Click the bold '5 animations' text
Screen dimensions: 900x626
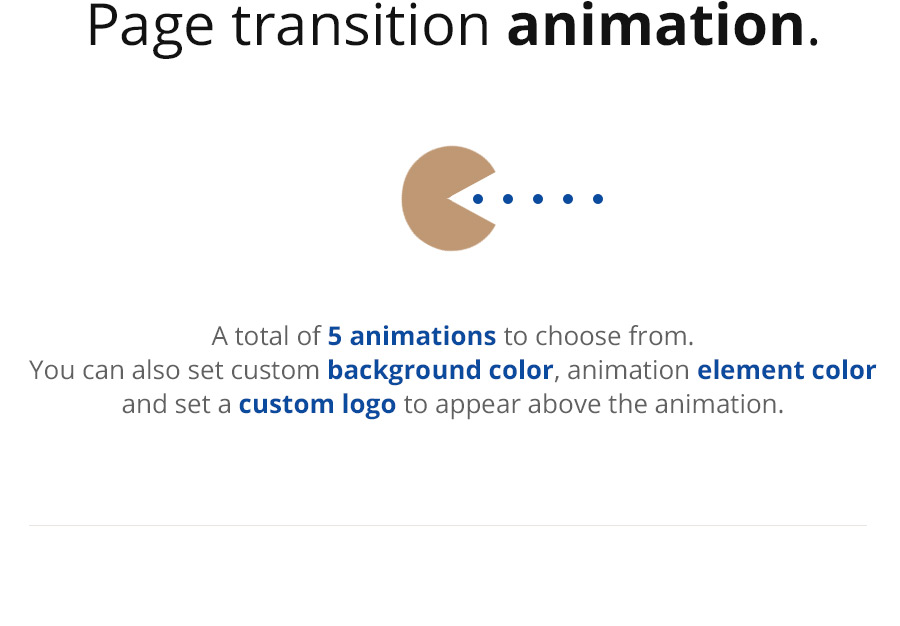(412, 336)
